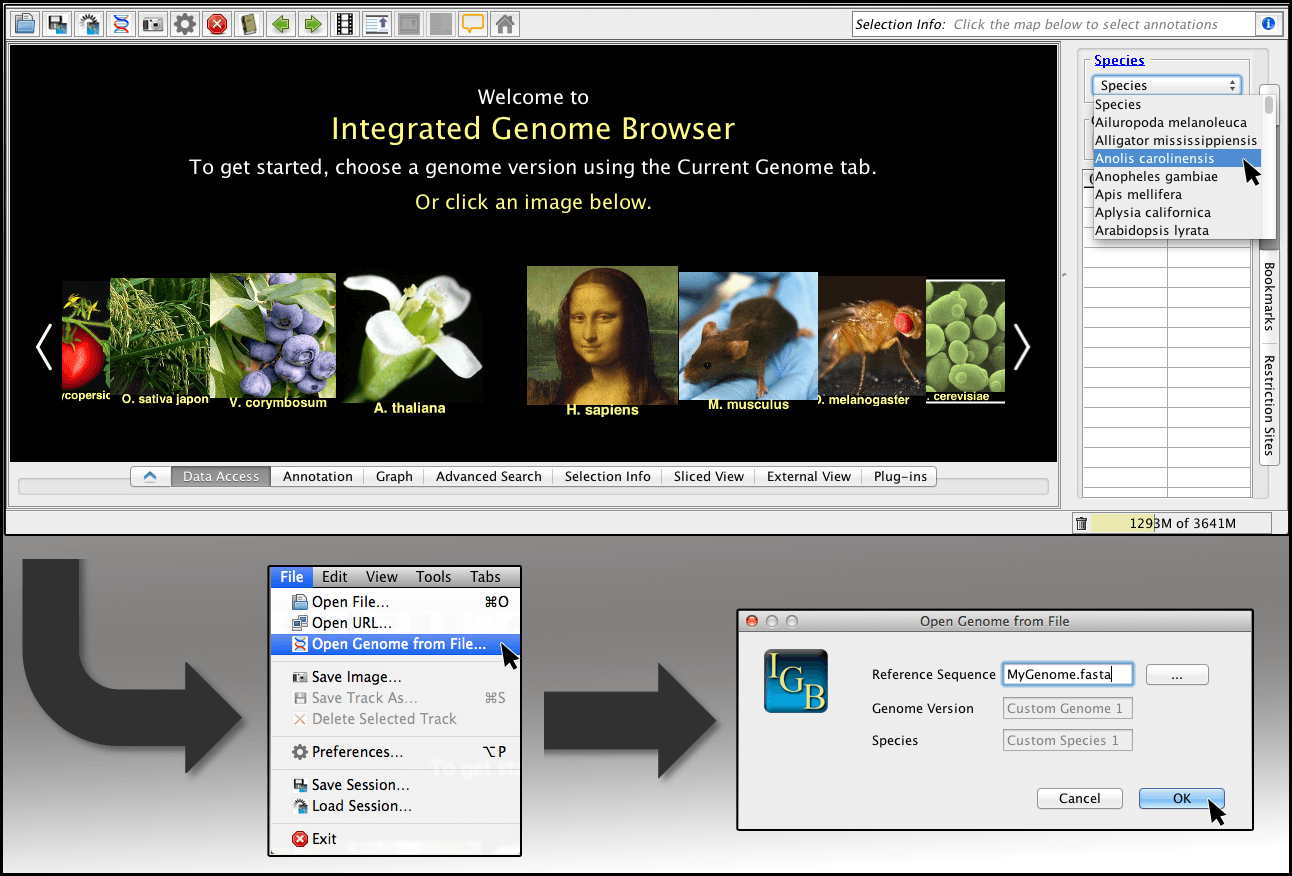This screenshot has height=876, width=1292.
Task: Open the Species dropdown combo box
Action: [x=1166, y=86]
